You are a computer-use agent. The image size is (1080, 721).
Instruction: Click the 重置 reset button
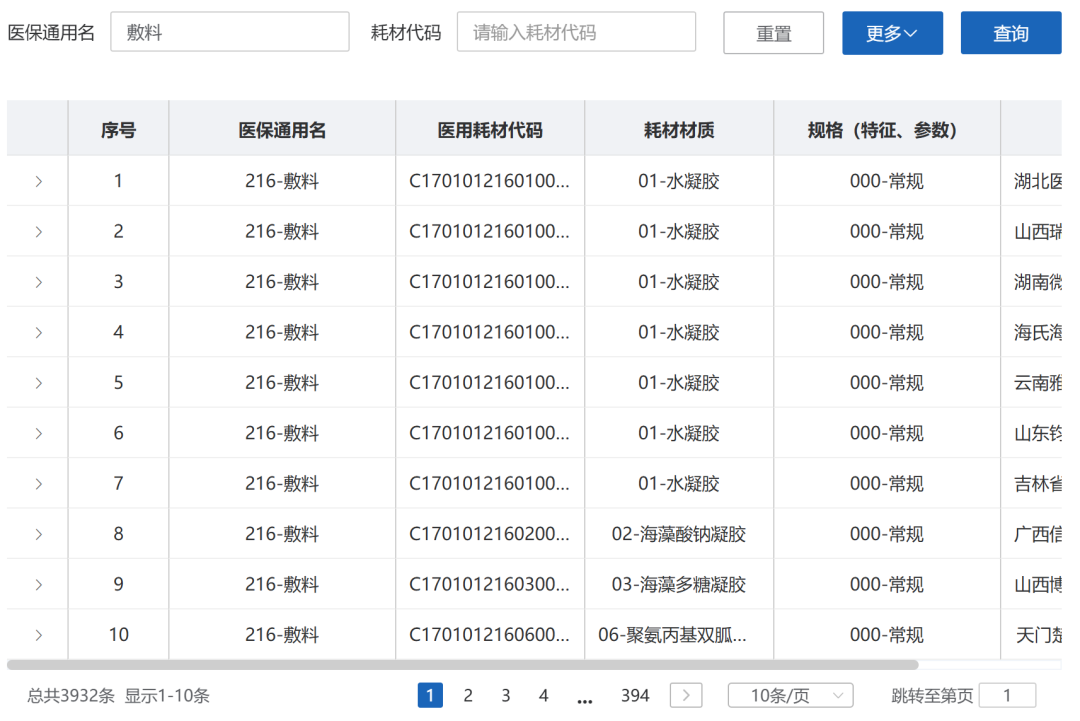point(773,33)
